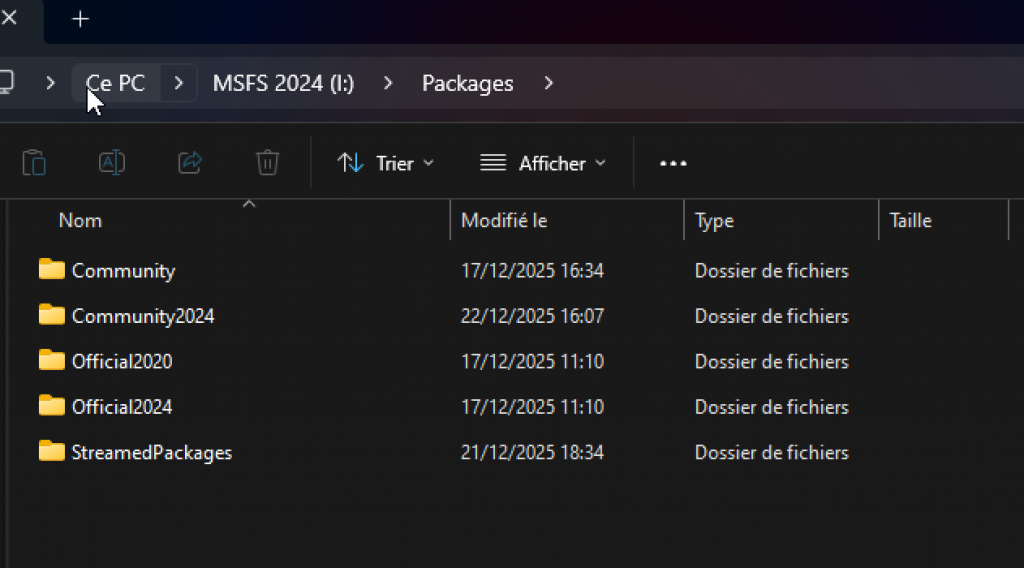This screenshot has width=1024, height=568.
Task: Open the Afficher view dropdown
Action: 543,163
